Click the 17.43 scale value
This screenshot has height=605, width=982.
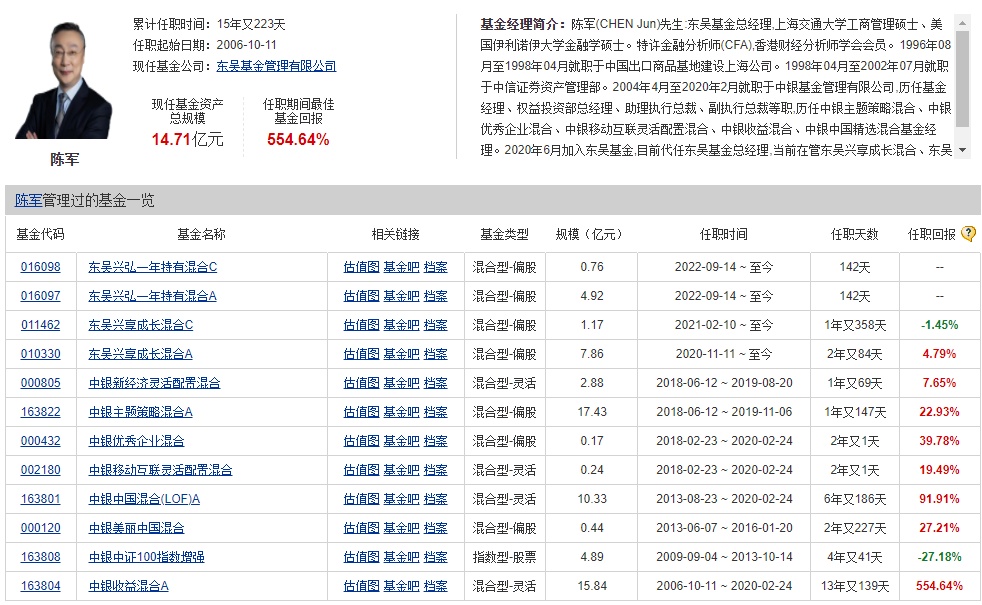pyautogui.click(x=592, y=412)
